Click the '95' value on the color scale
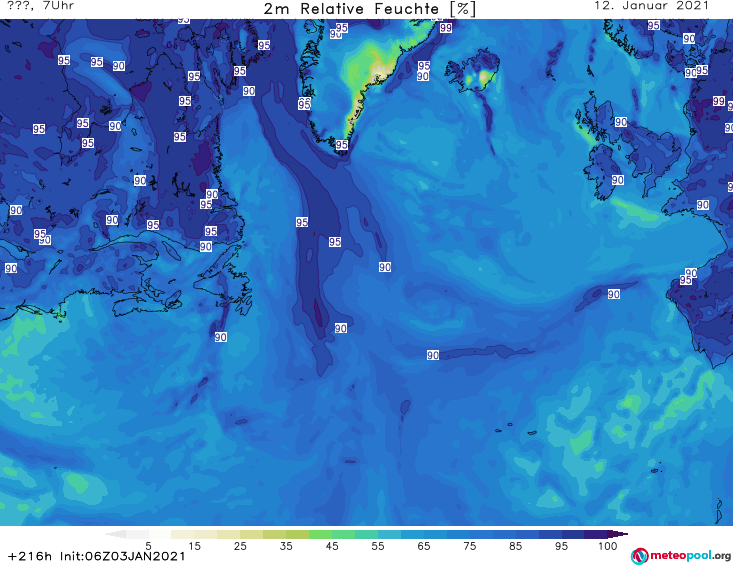 [x=561, y=546]
